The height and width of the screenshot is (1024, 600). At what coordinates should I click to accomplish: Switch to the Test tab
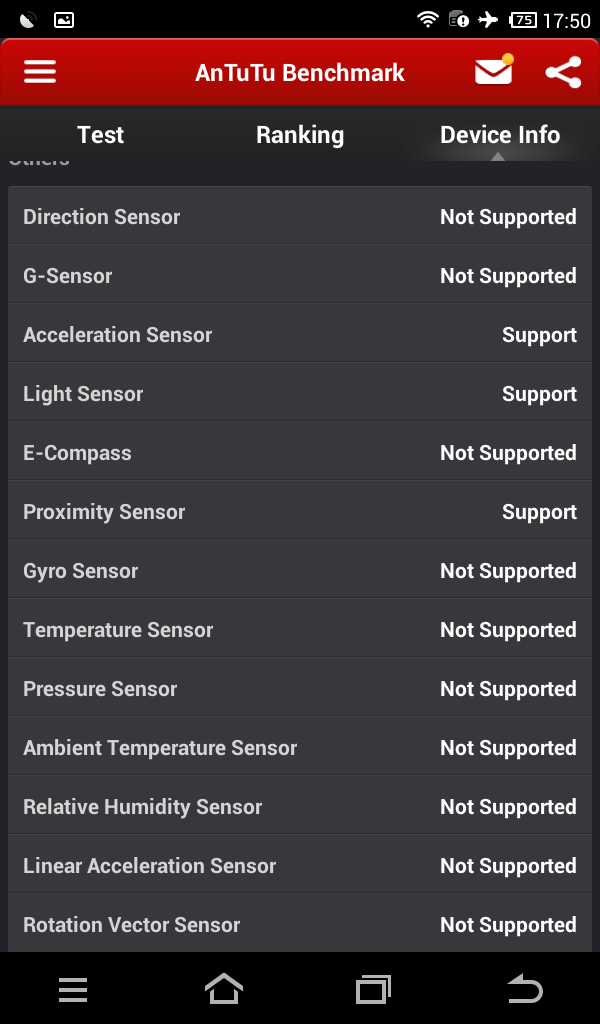point(100,135)
